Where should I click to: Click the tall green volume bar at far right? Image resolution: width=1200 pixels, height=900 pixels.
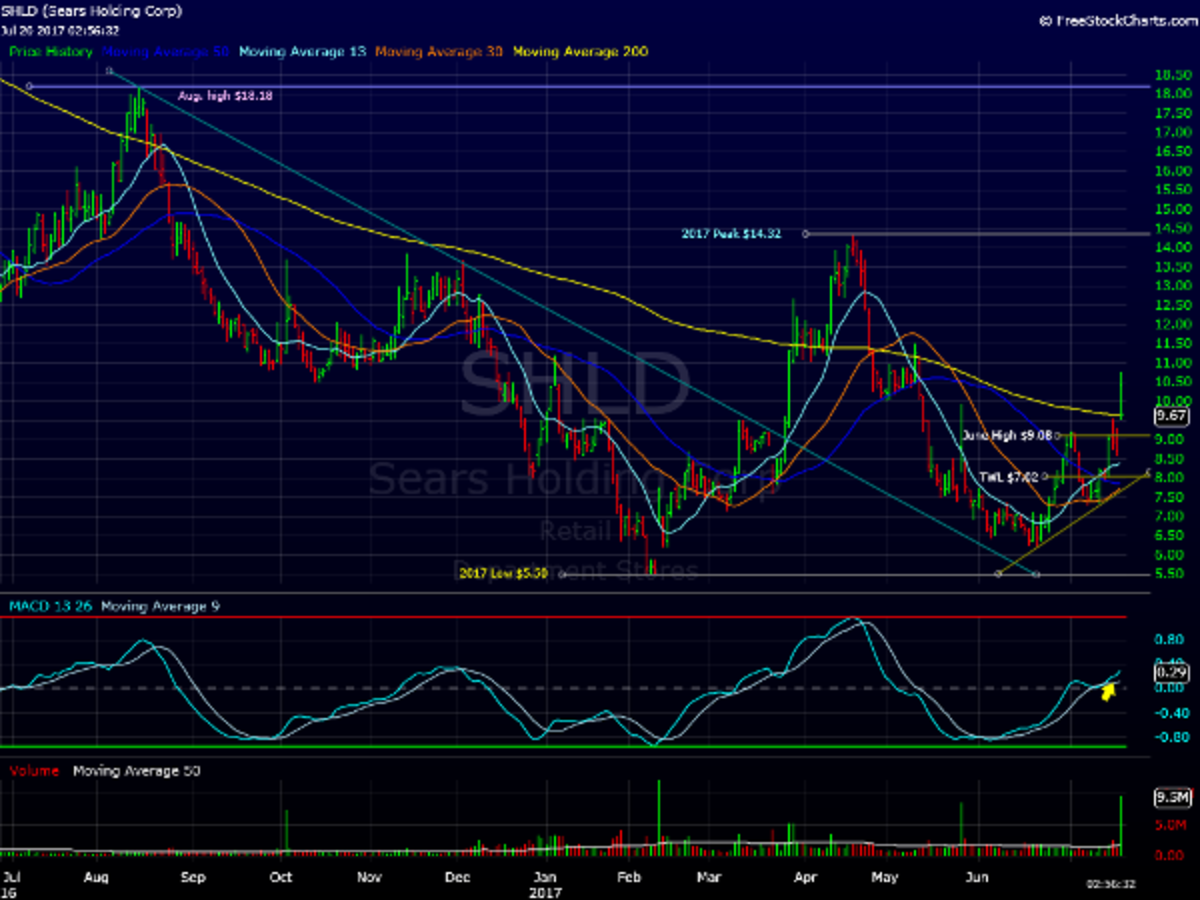[x=1122, y=825]
